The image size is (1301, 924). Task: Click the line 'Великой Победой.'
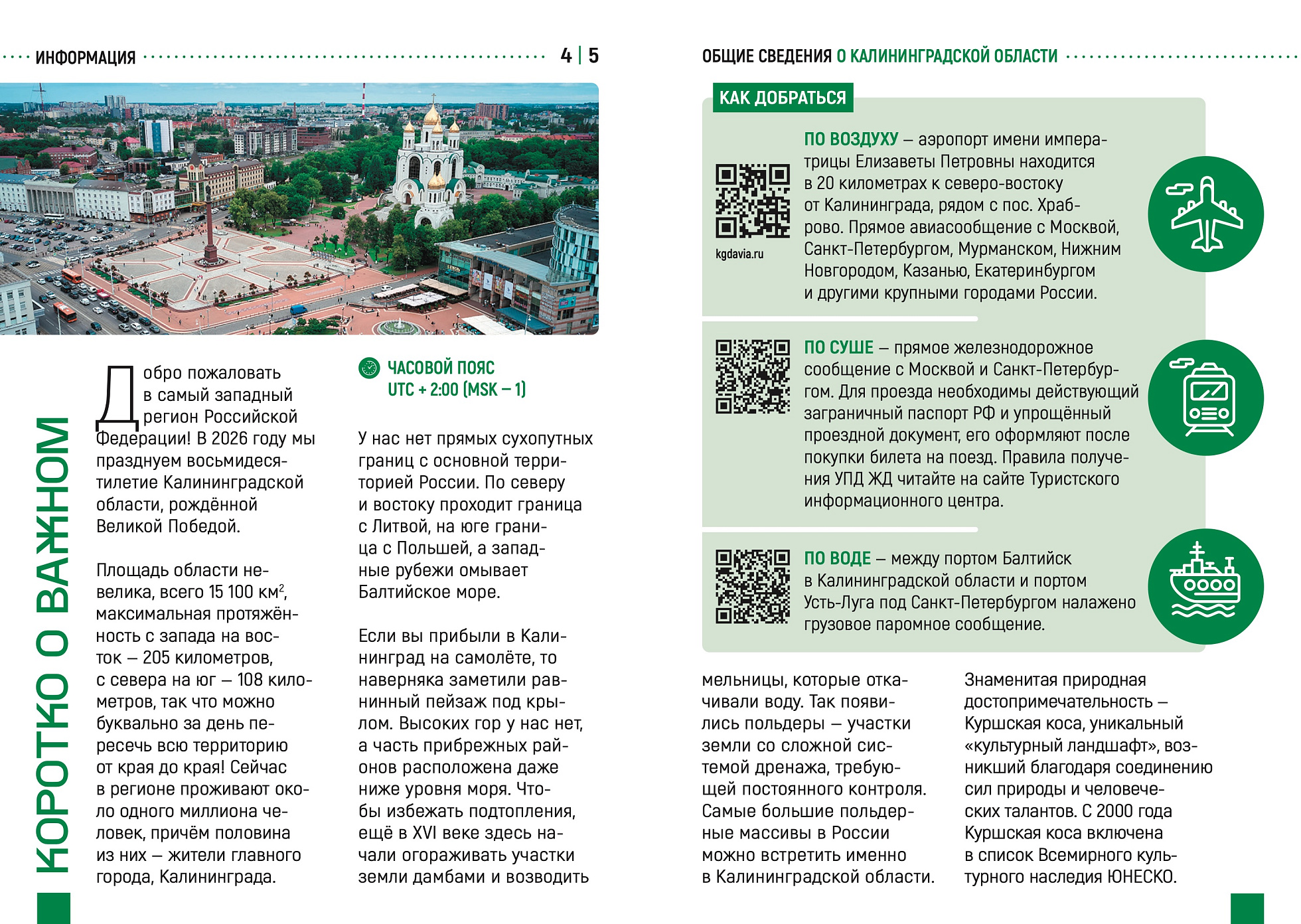coord(168,526)
